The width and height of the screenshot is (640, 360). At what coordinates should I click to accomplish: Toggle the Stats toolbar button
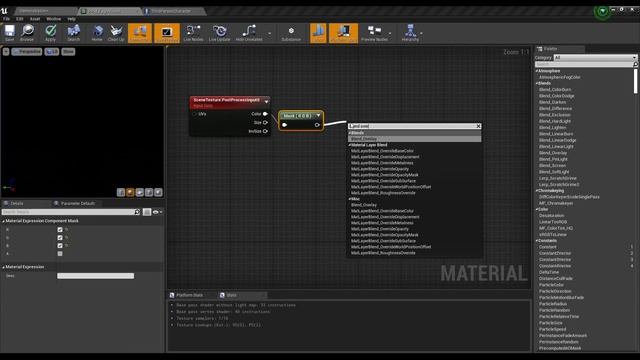pyautogui.click(x=318, y=33)
